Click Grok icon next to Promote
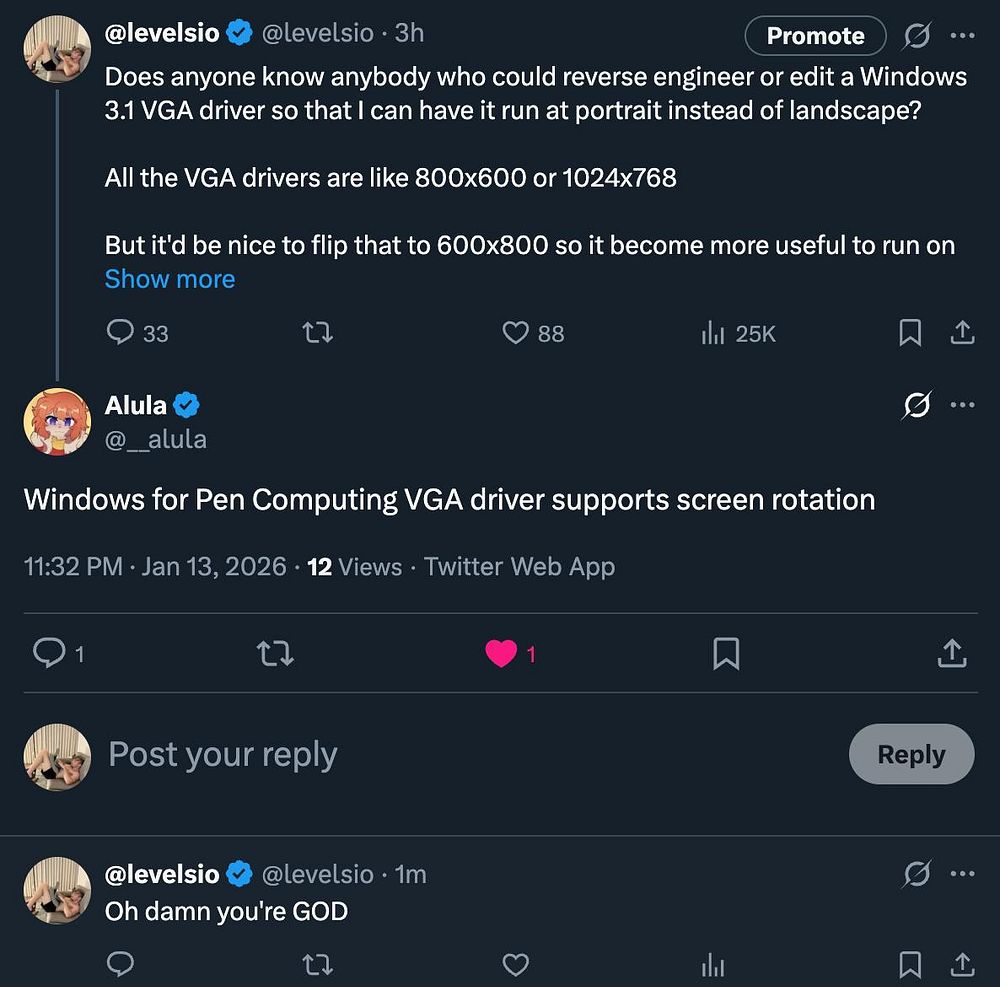The image size is (1000, 987). (916, 36)
